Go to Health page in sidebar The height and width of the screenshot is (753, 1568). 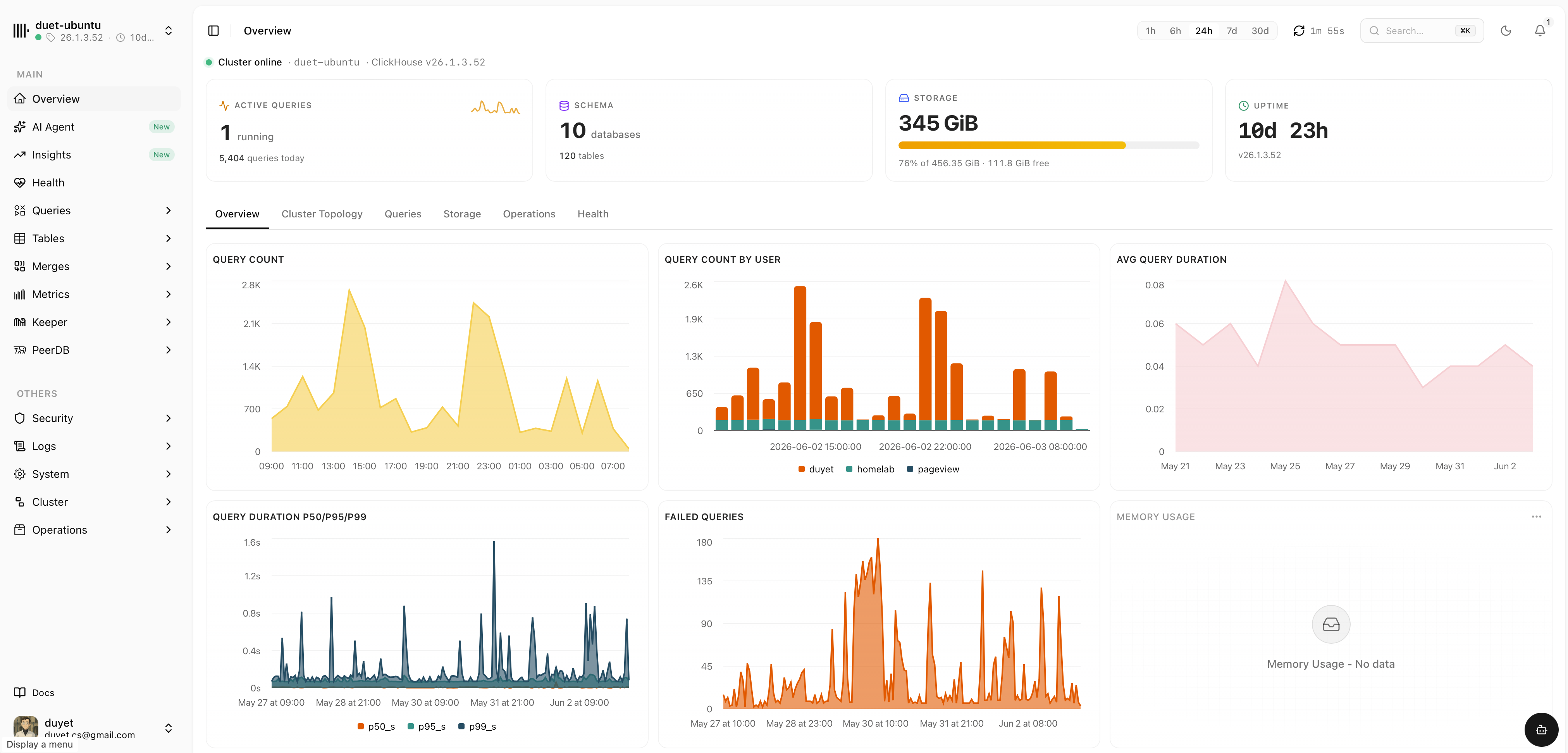pyautogui.click(x=95, y=183)
